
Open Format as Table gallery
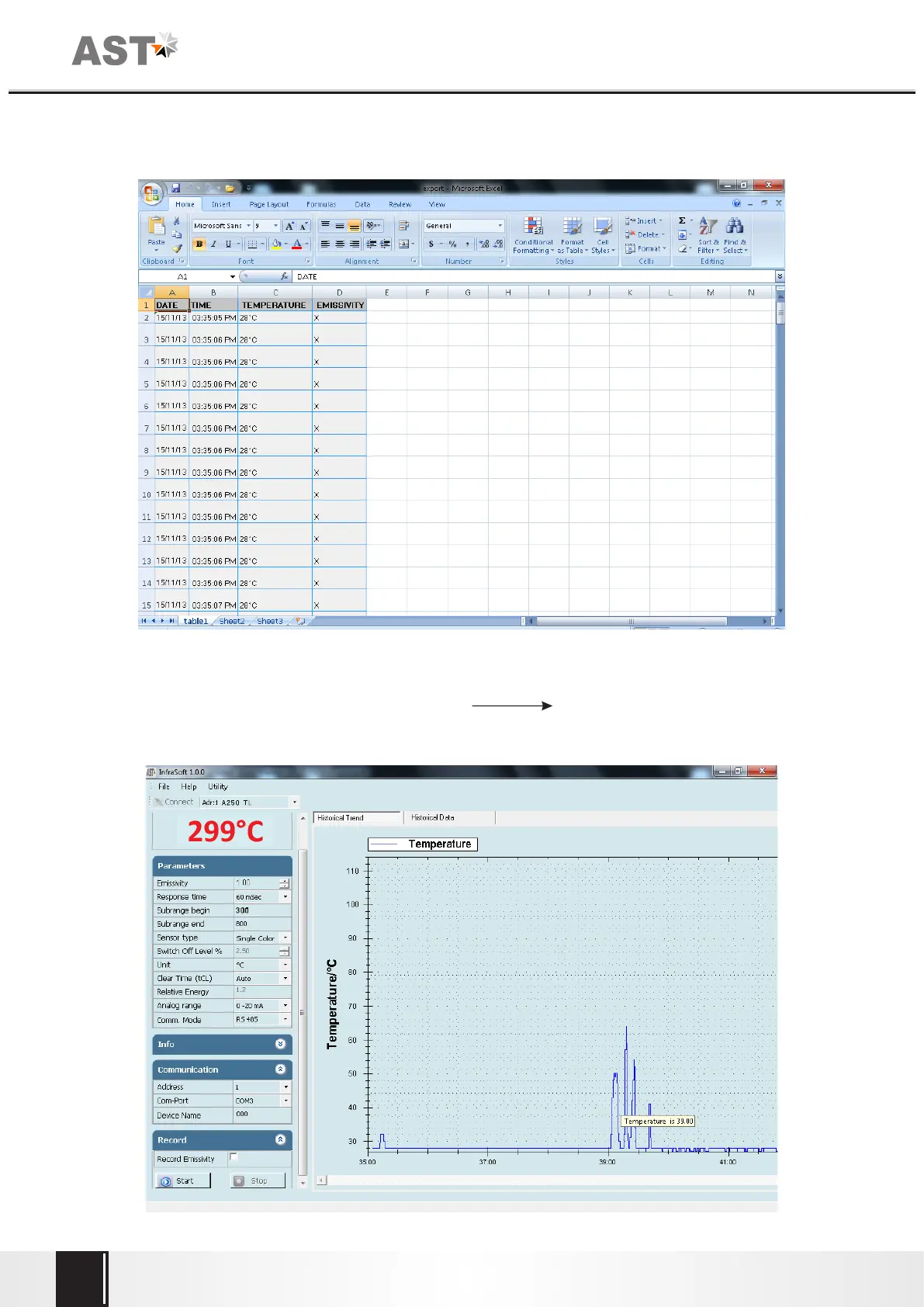pyautogui.click(x=573, y=235)
